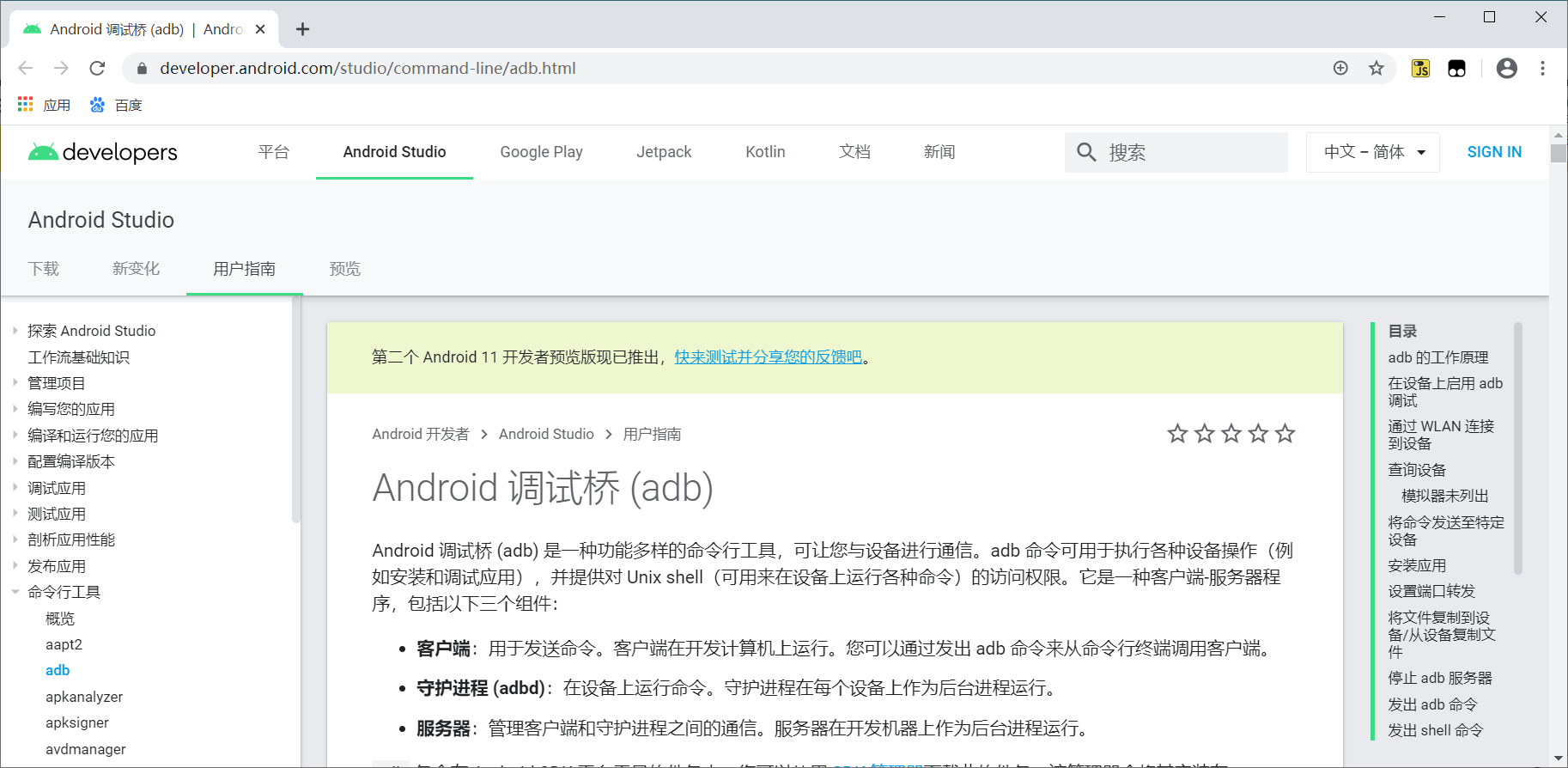1568x768 pixels.
Task: Click in the 搜索 search field
Action: coord(1176,152)
